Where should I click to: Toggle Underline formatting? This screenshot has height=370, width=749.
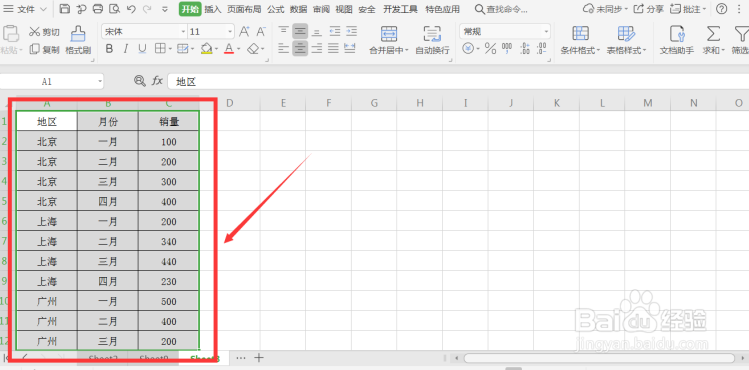[x=142, y=49]
